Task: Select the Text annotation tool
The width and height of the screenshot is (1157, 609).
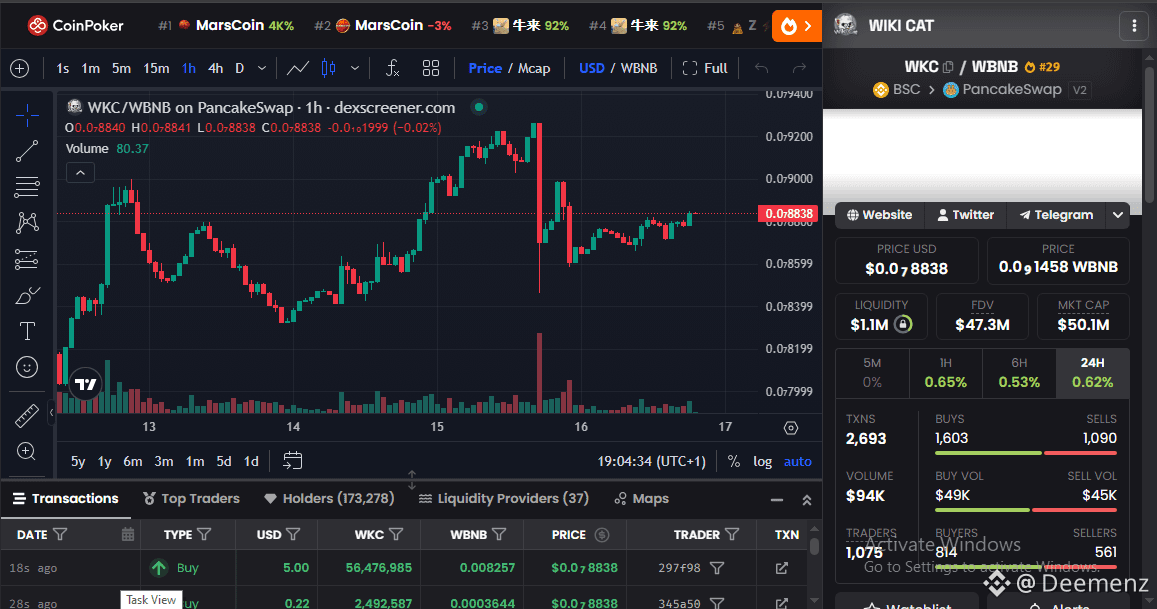Action: (x=27, y=331)
